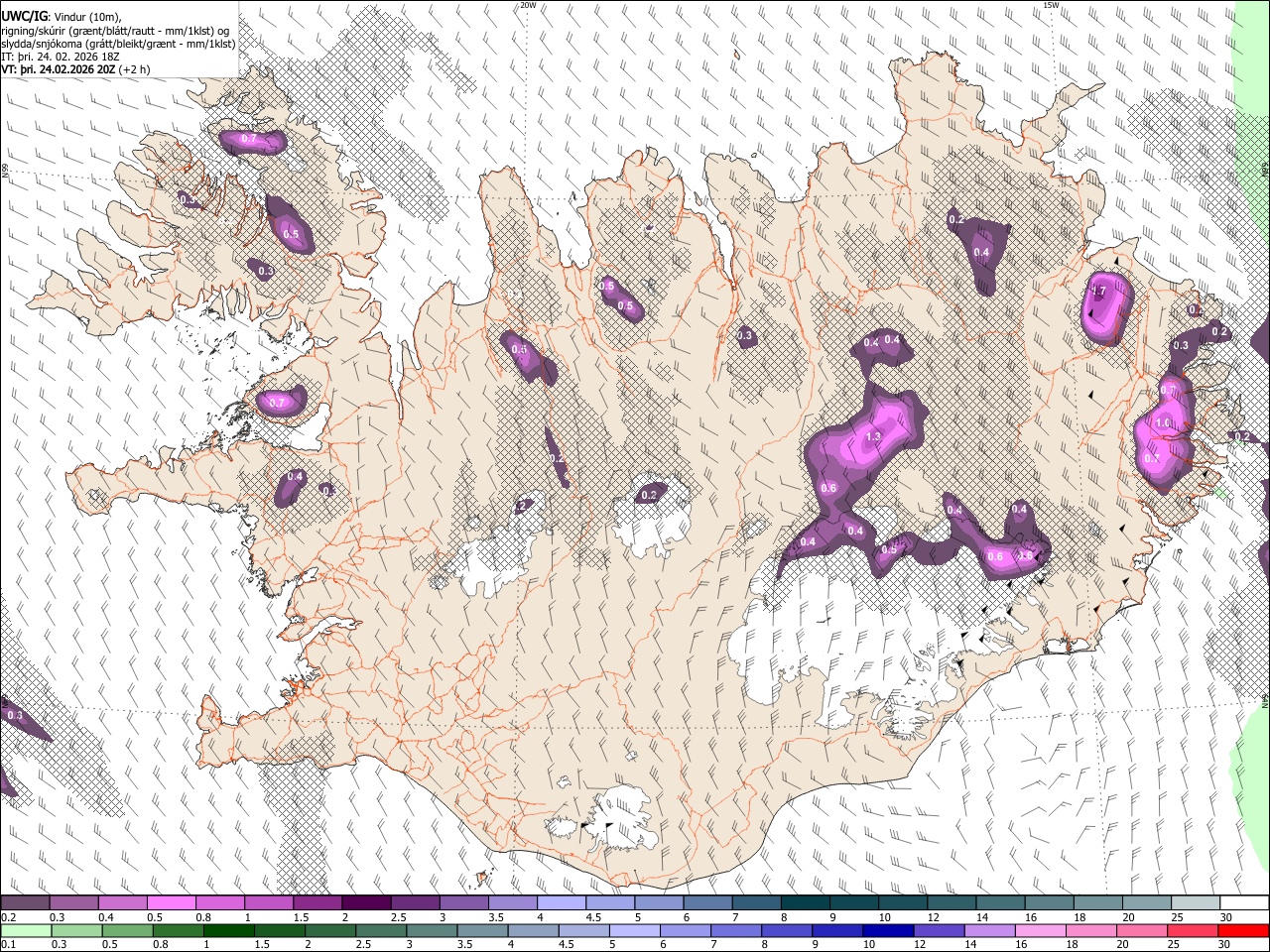Screen dimensions: 1270x952
Task: Click the '0.2' label in the upper legend
Action: [x=8, y=917]
